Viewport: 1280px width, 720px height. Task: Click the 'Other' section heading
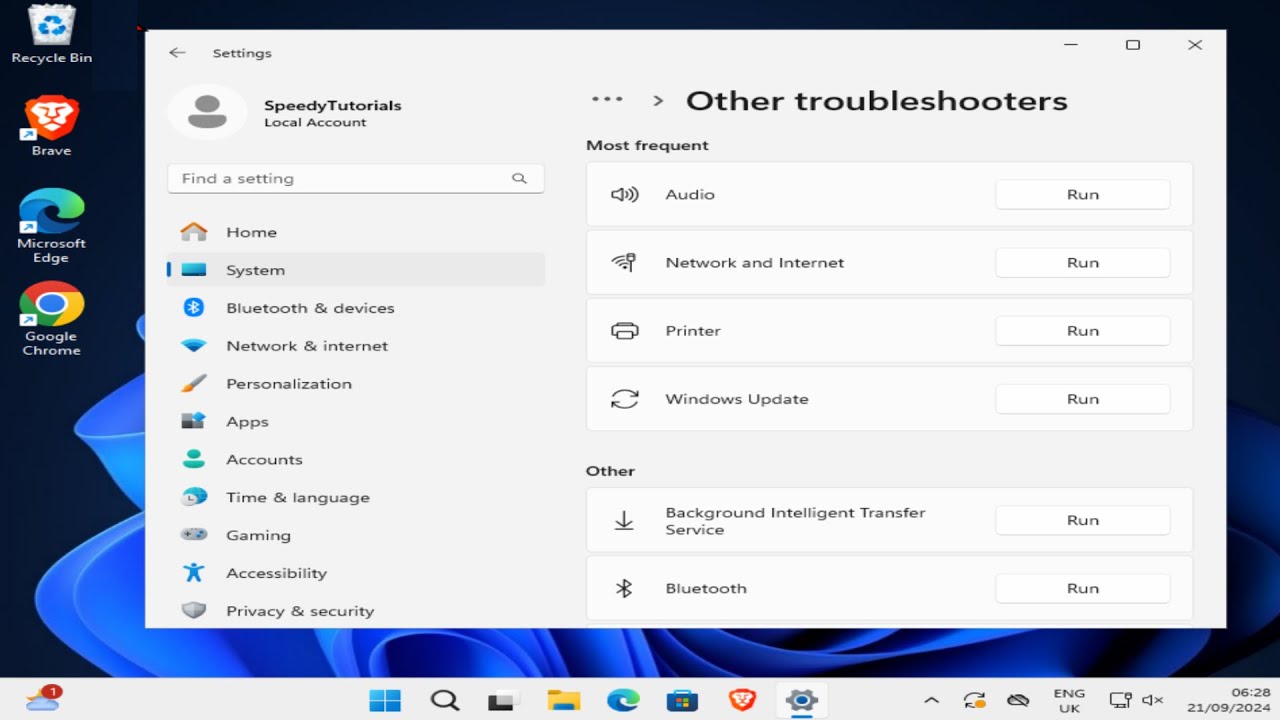coord(610,471)
